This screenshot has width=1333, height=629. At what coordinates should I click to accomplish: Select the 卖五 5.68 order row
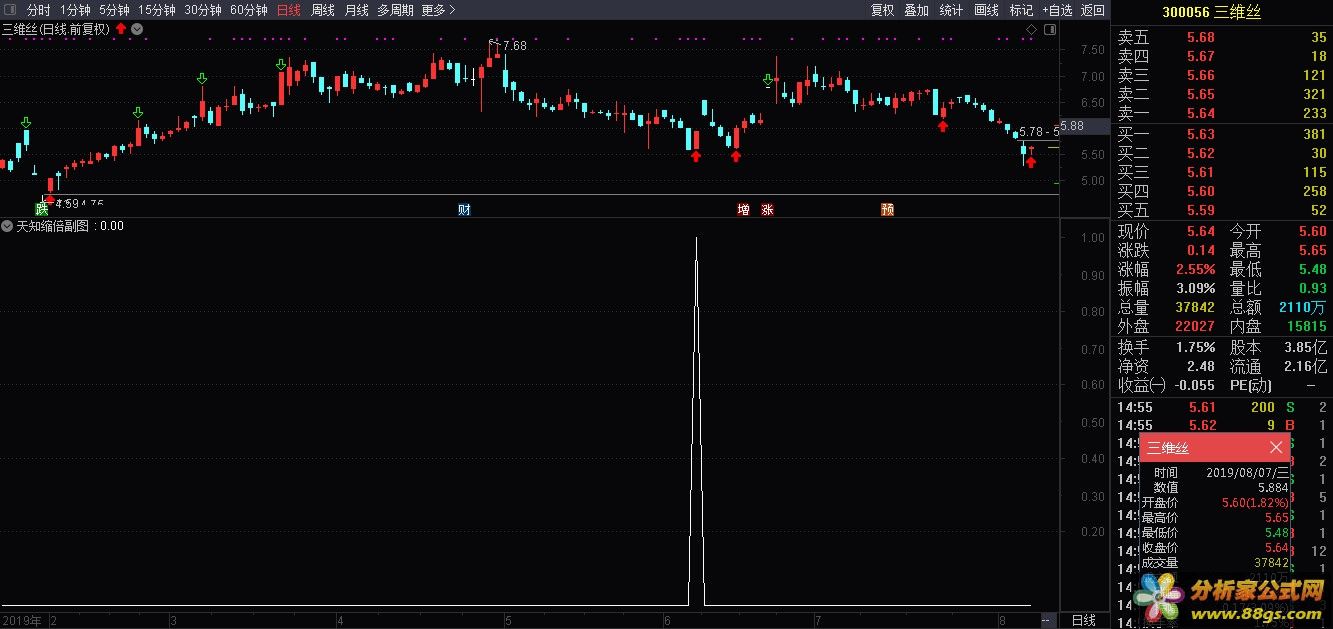coord(1222,38)
